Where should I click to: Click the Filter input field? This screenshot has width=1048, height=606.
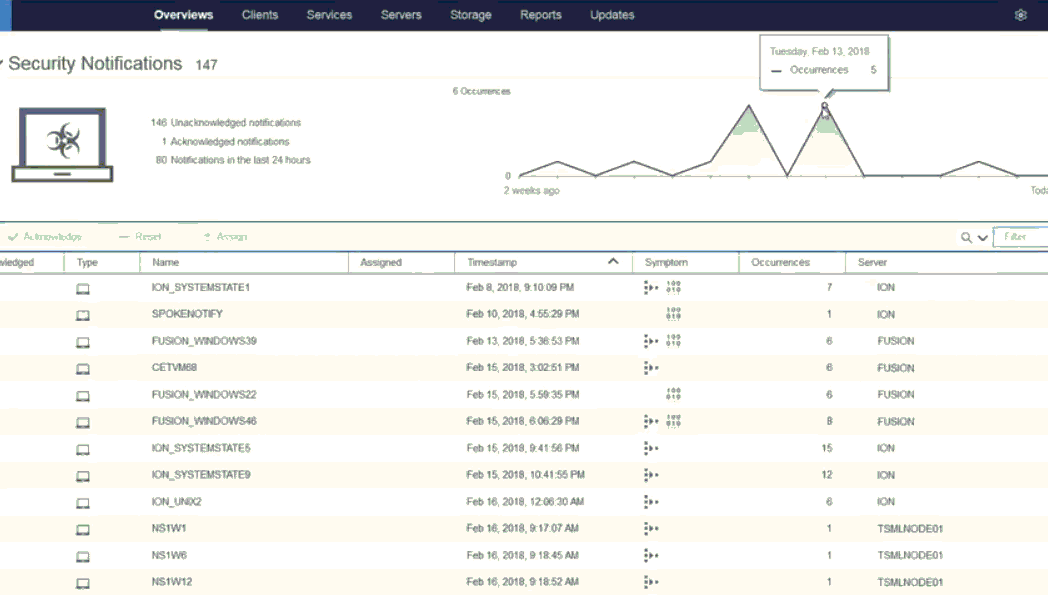[1022, 237]
